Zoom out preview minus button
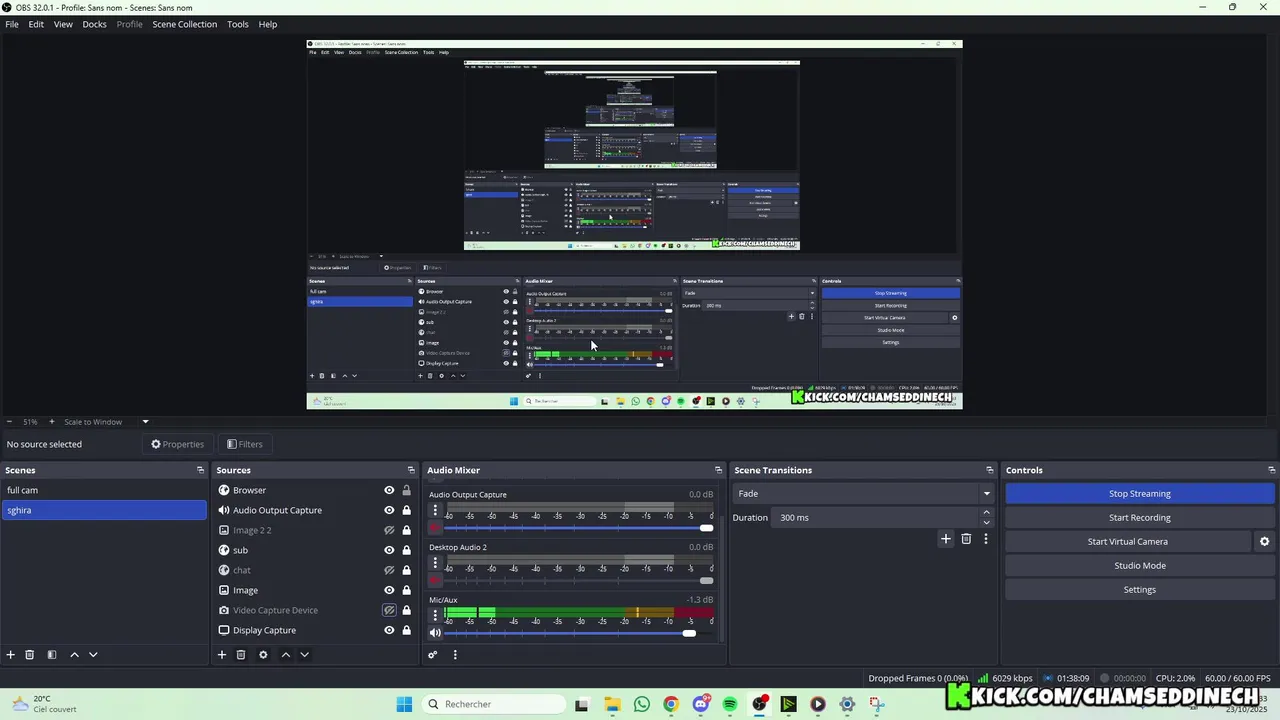Viewport: 1280px width, 720px height. pos(9,422)
